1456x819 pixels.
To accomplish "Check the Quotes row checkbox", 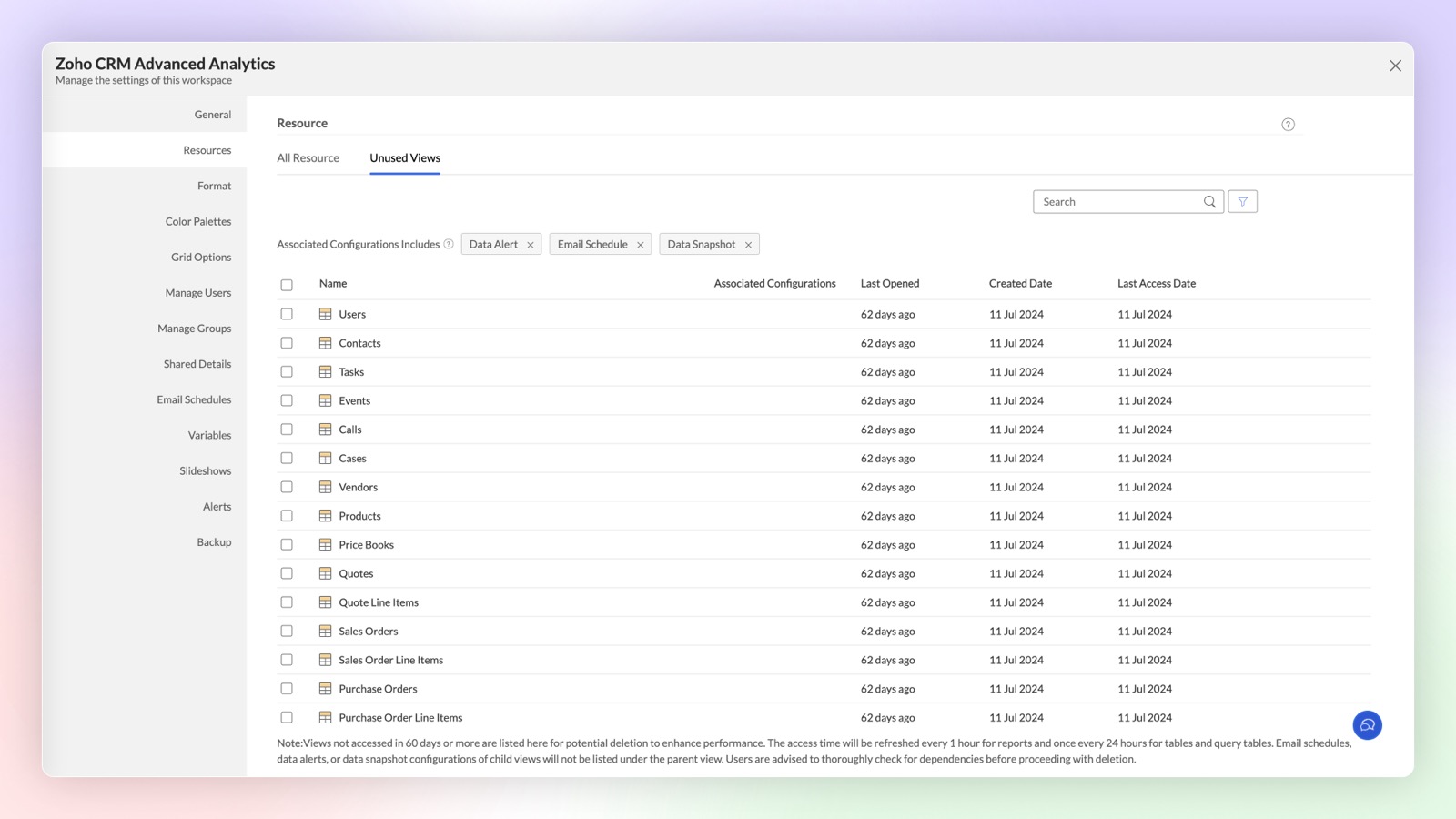I will pos(287,573).
